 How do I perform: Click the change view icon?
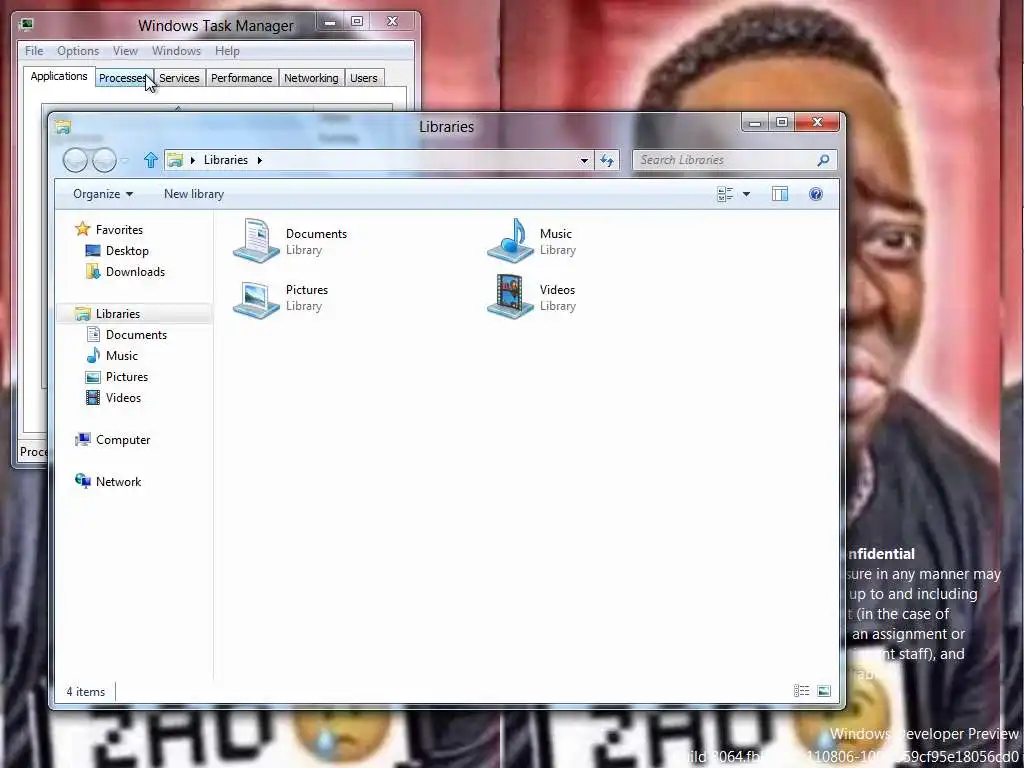[x=725, y=194]
